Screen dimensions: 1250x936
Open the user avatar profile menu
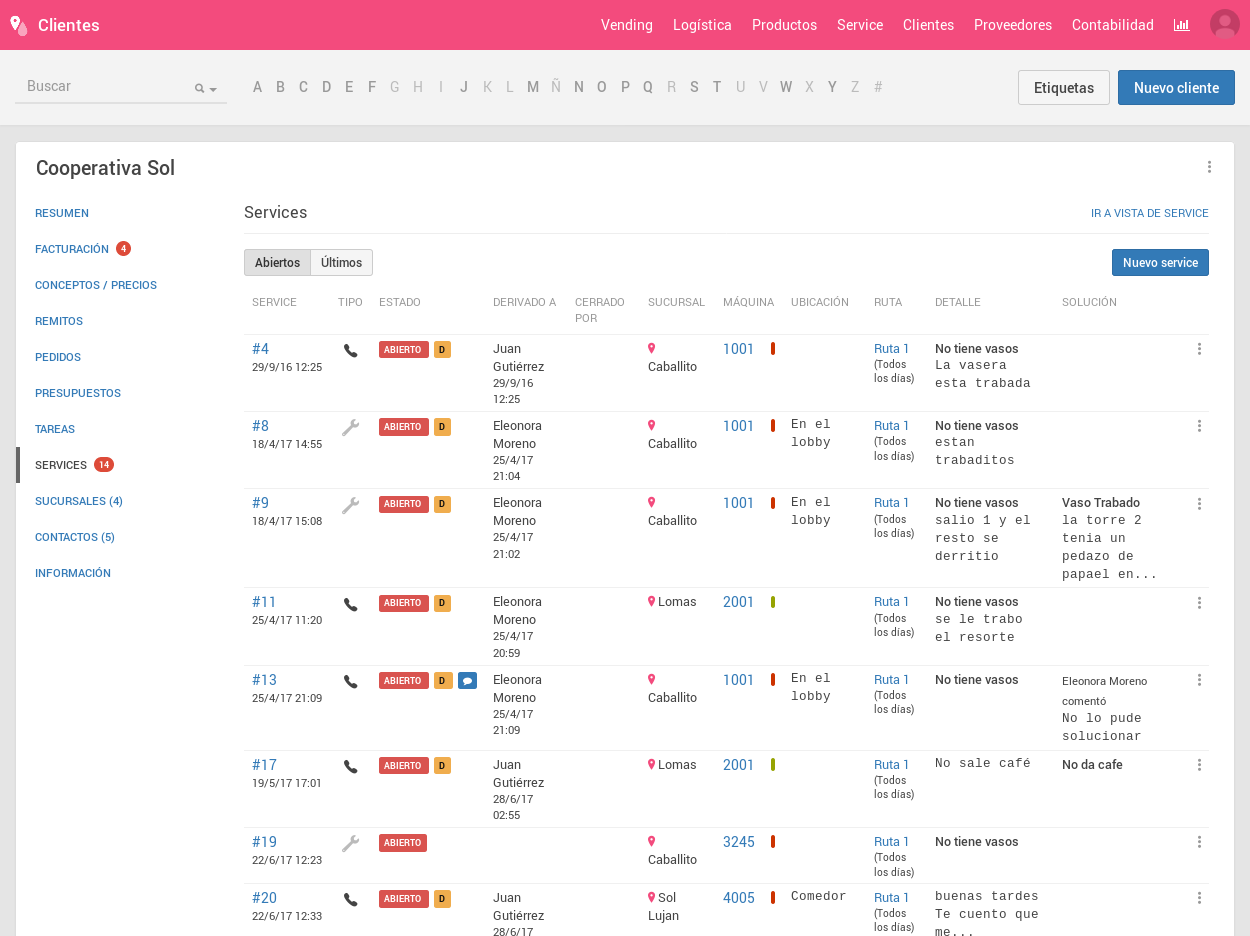point(1224,25)
